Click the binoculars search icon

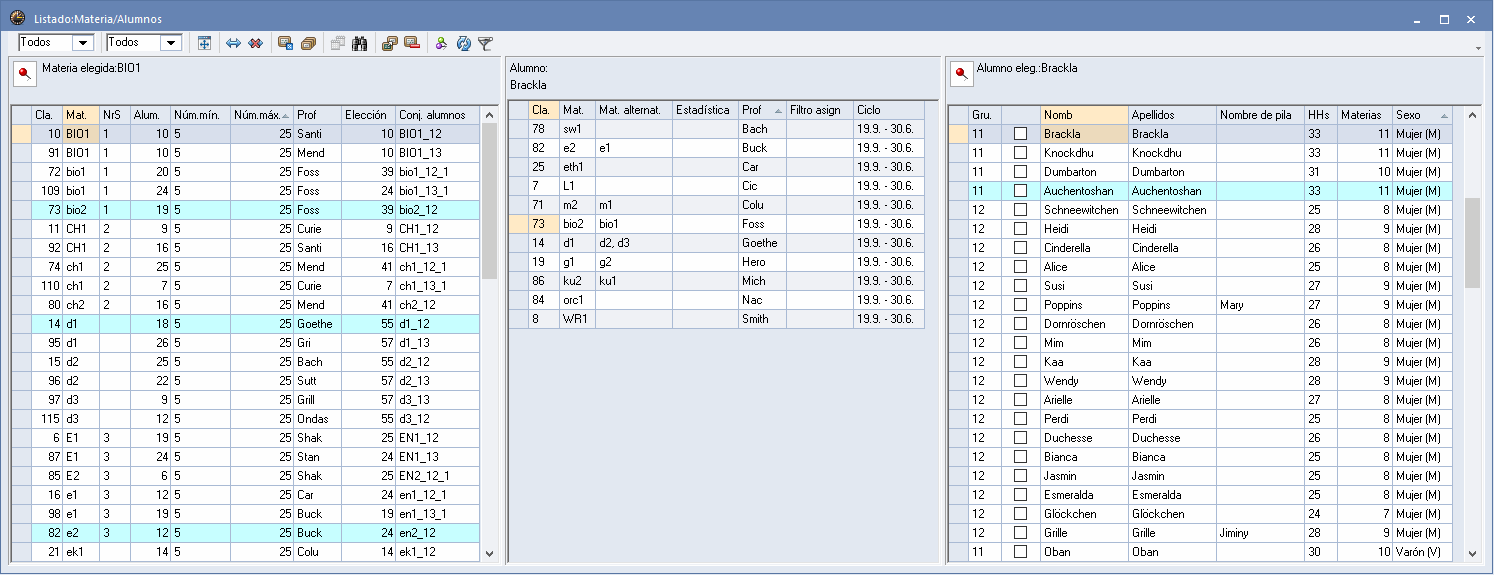coord(360,43)
